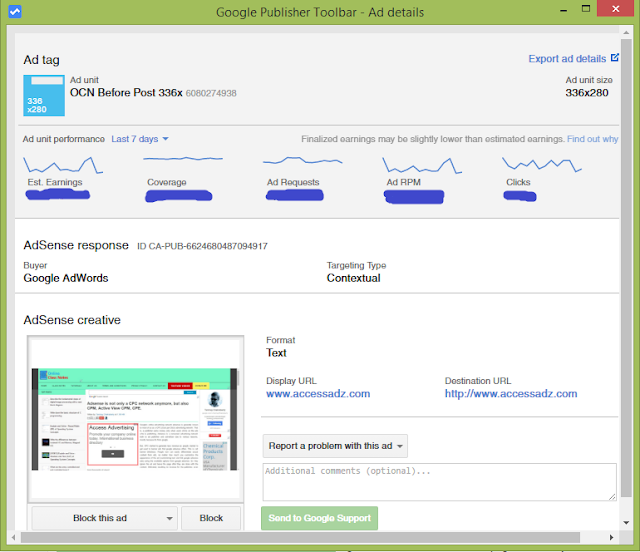Click the vertical scrollbar down arrow

(x=626, y=523)
